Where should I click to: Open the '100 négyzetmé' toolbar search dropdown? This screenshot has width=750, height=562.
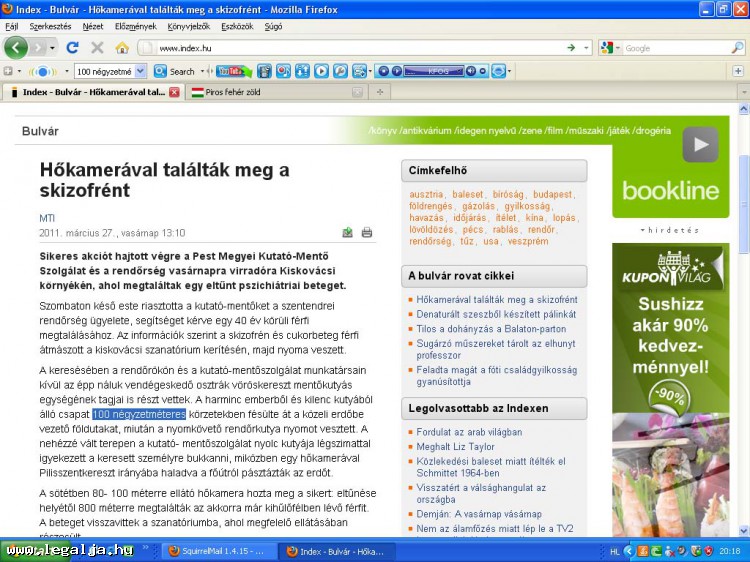pyautogui.click(x=140, y=71)
